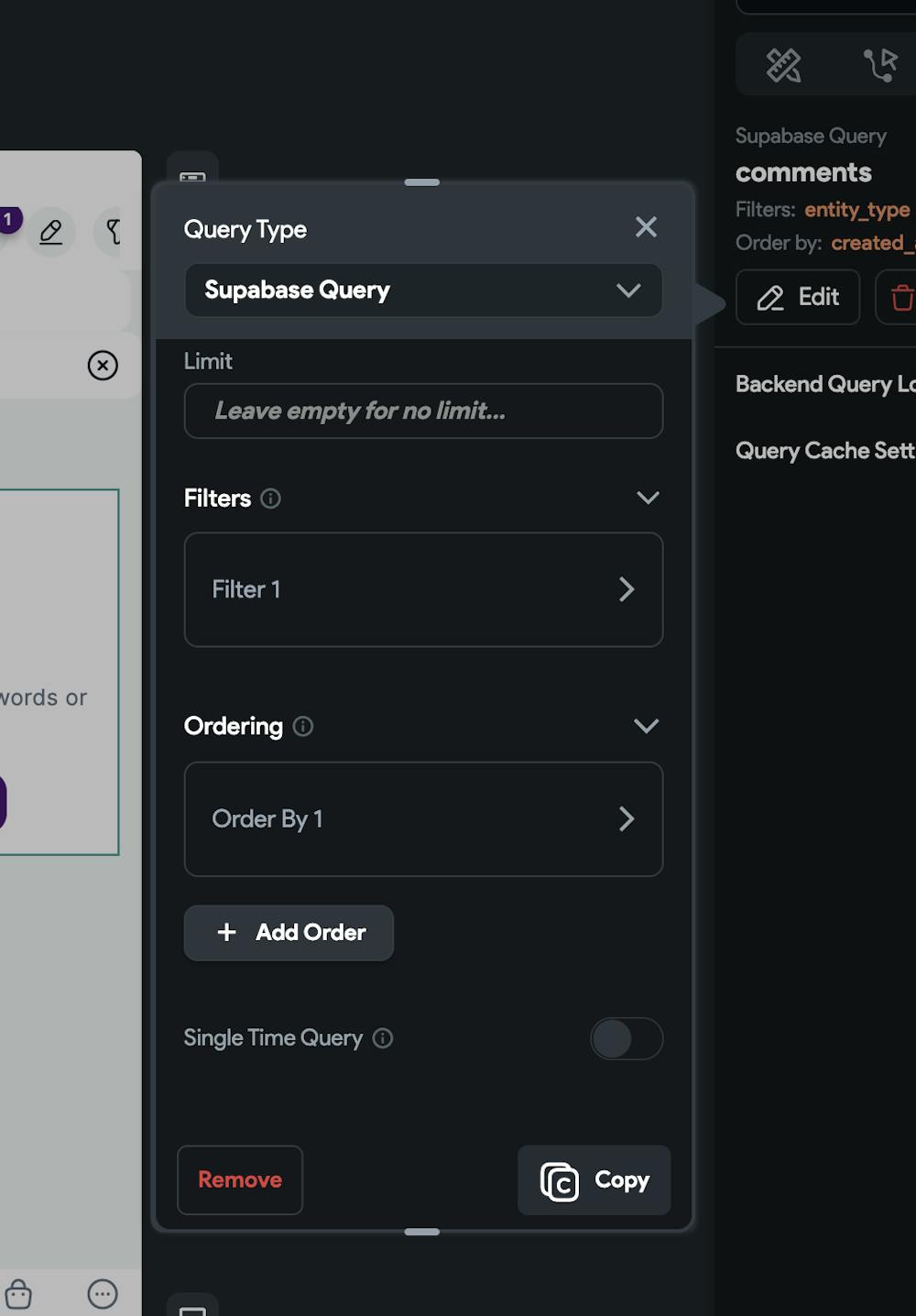Remove the backend query
This screenshot has height=1316, width=916.
click(240, 1179)
